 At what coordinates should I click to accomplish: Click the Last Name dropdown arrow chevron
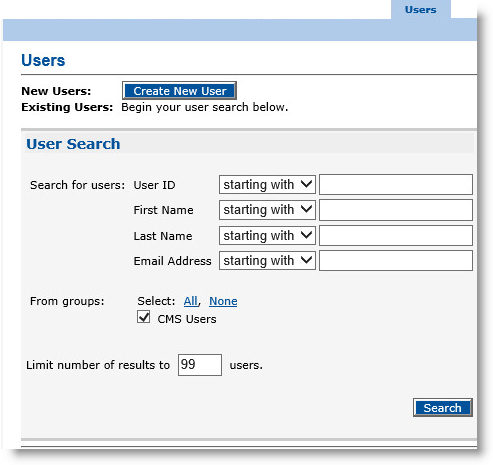pos(306,235)
